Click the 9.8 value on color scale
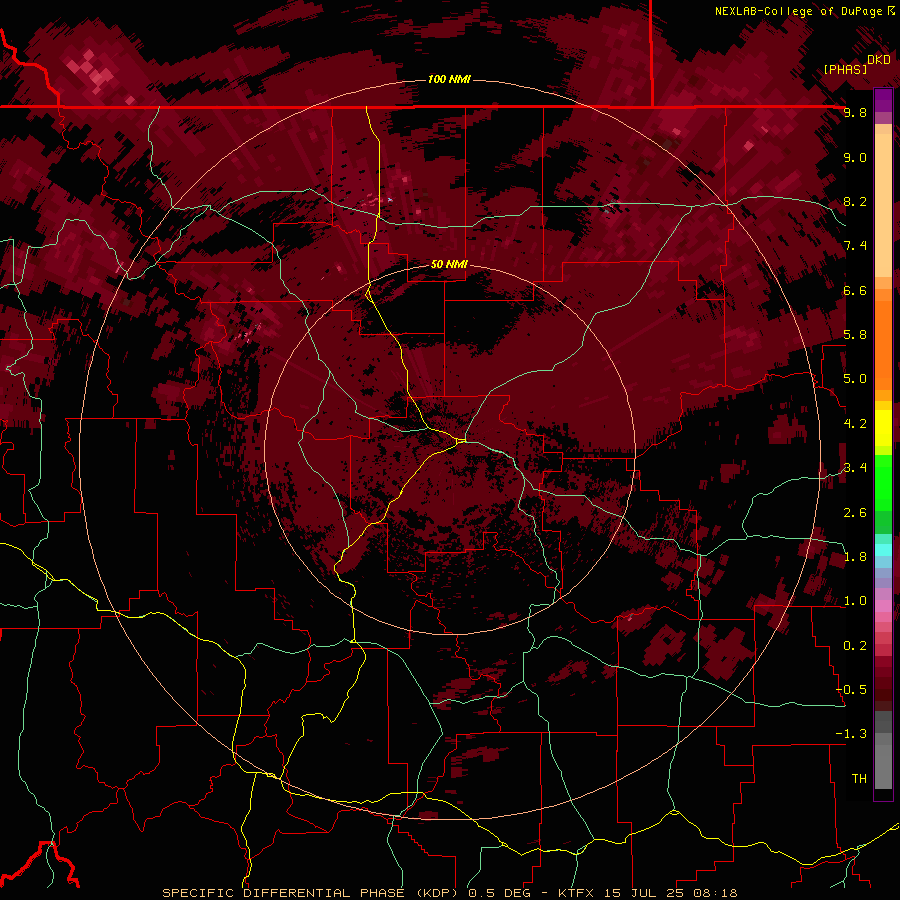This screenshot has height=900, width=900. coord(855,112)
